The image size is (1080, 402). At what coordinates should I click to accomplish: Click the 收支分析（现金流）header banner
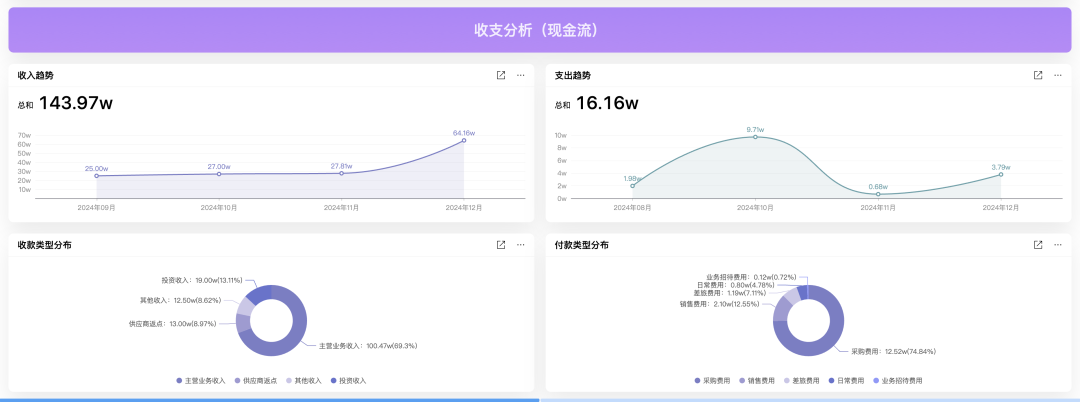click(x=539, y=30)
